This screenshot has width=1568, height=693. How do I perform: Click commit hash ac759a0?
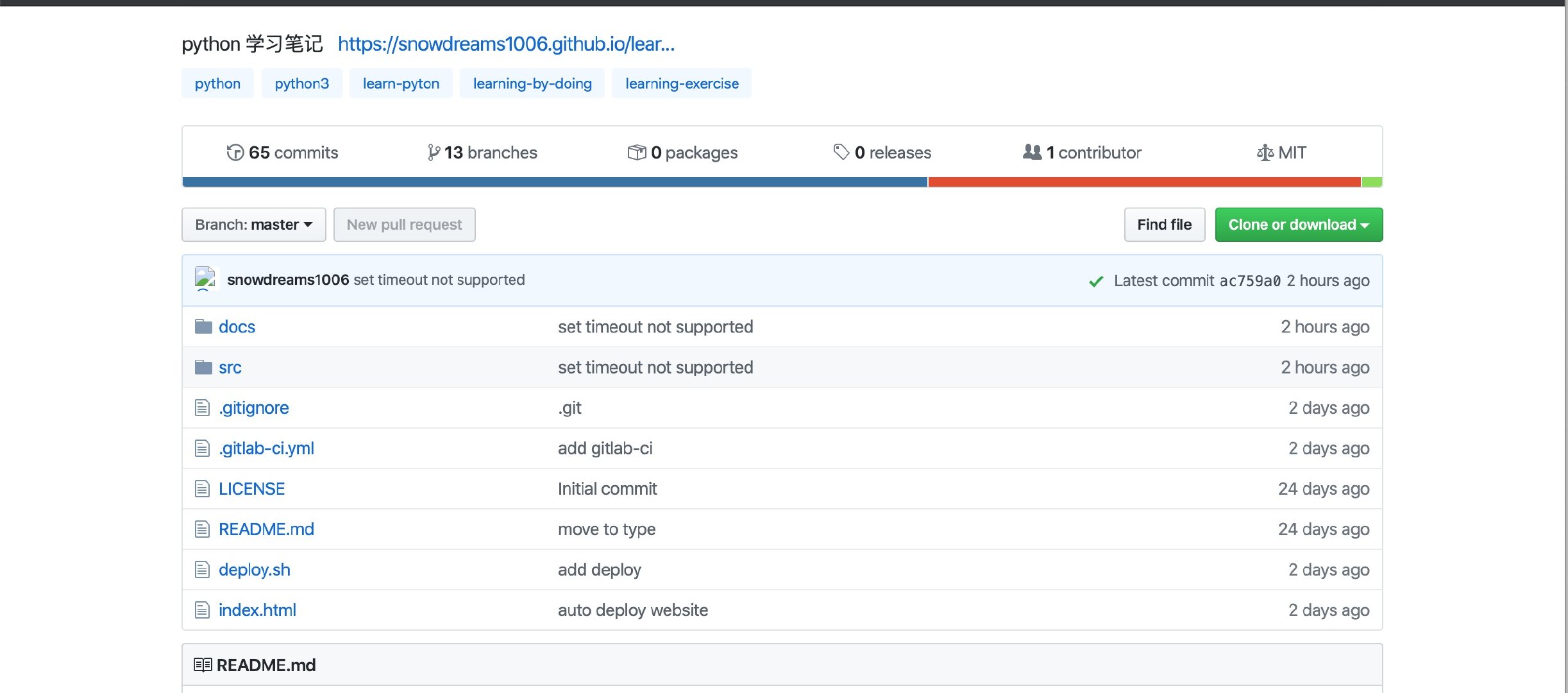click(x=1249, y=281)
